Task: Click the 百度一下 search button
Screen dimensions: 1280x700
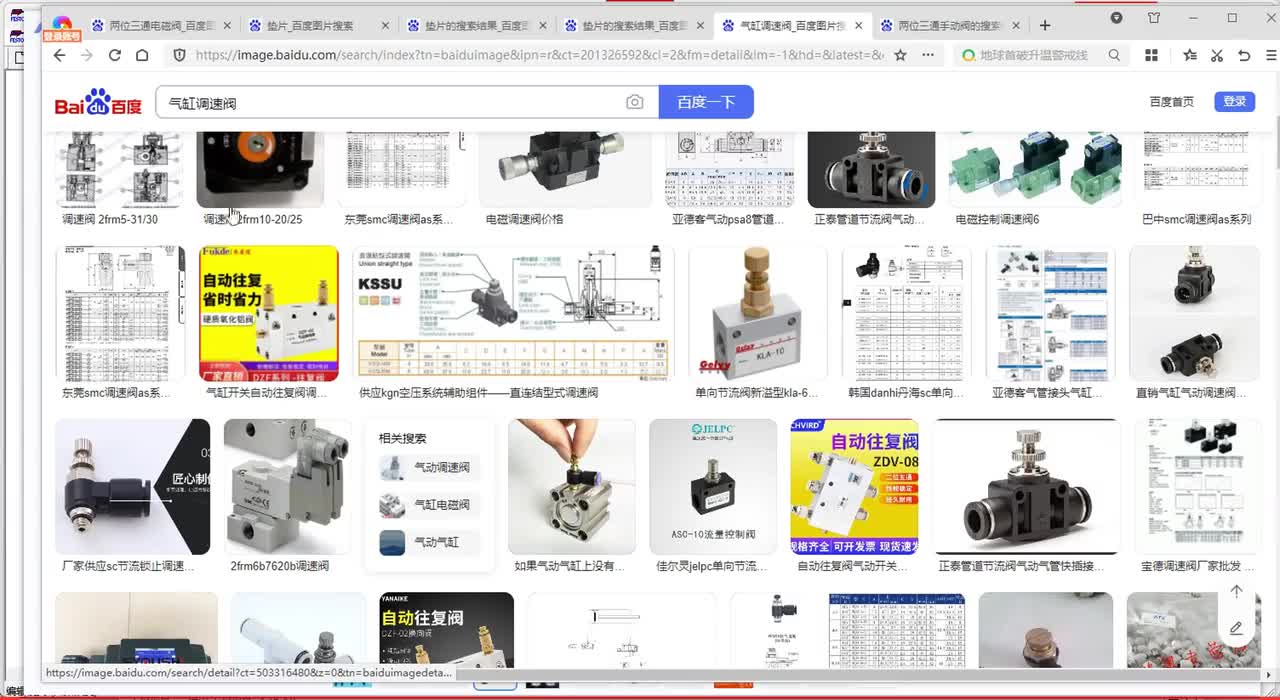Action: pos(706,102)
